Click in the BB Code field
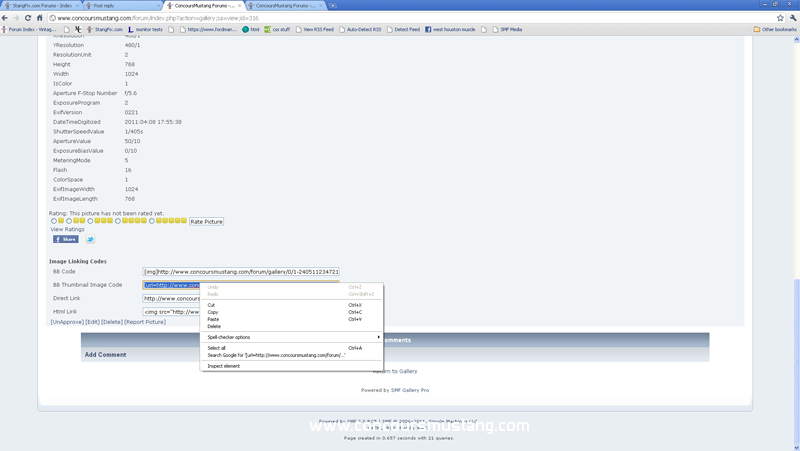800x451 pixels. pyautogui.click(x=241, y=272)
